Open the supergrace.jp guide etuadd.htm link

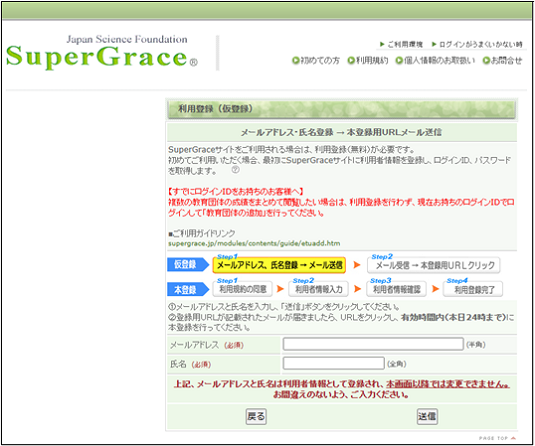(254, 243)
